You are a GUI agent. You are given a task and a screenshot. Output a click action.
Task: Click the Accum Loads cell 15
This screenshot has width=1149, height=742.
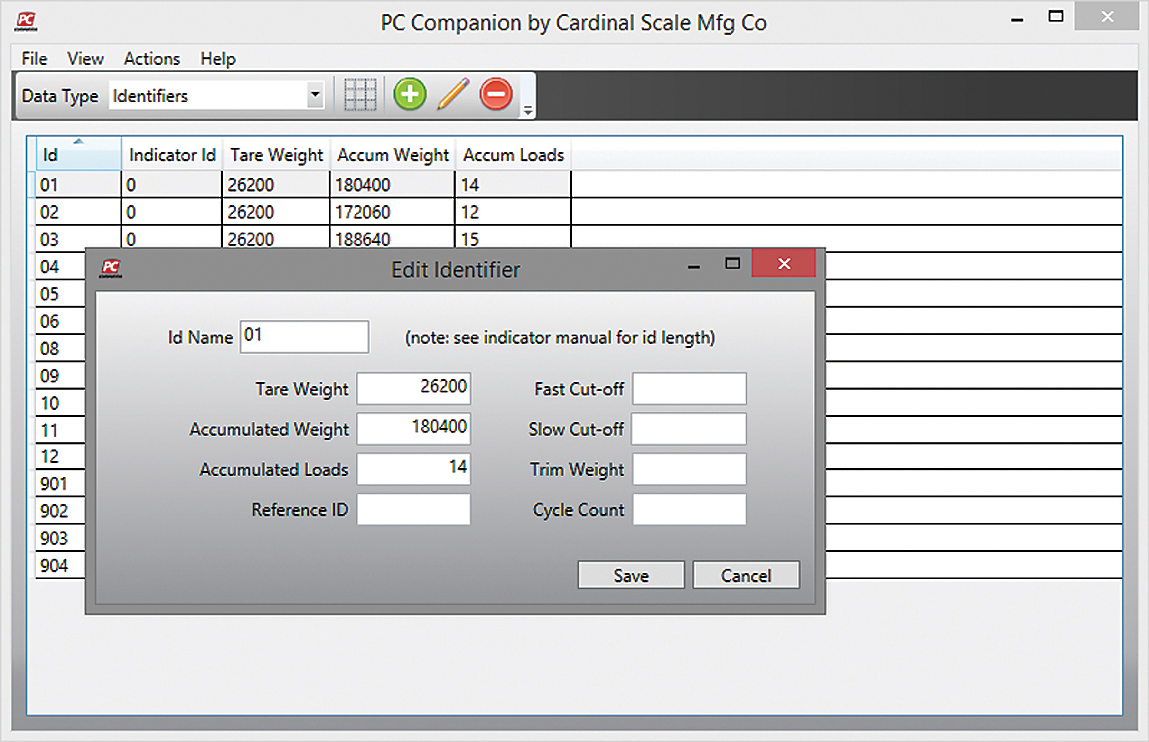pos(513,239)
